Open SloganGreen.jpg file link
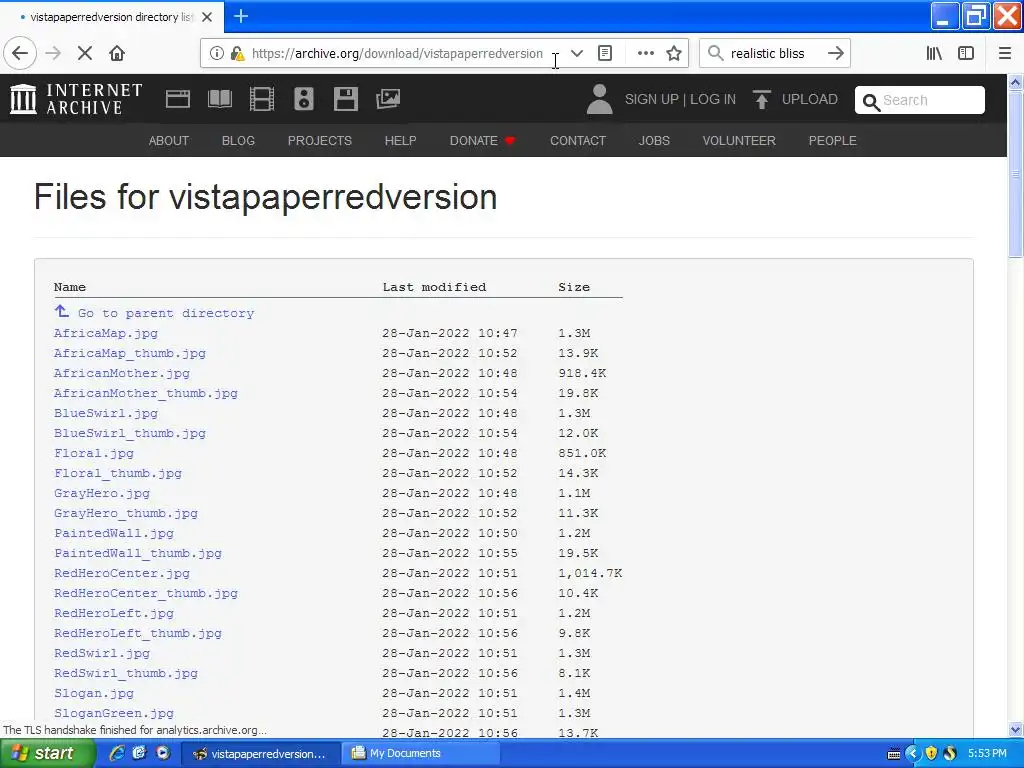 point(114,713)
